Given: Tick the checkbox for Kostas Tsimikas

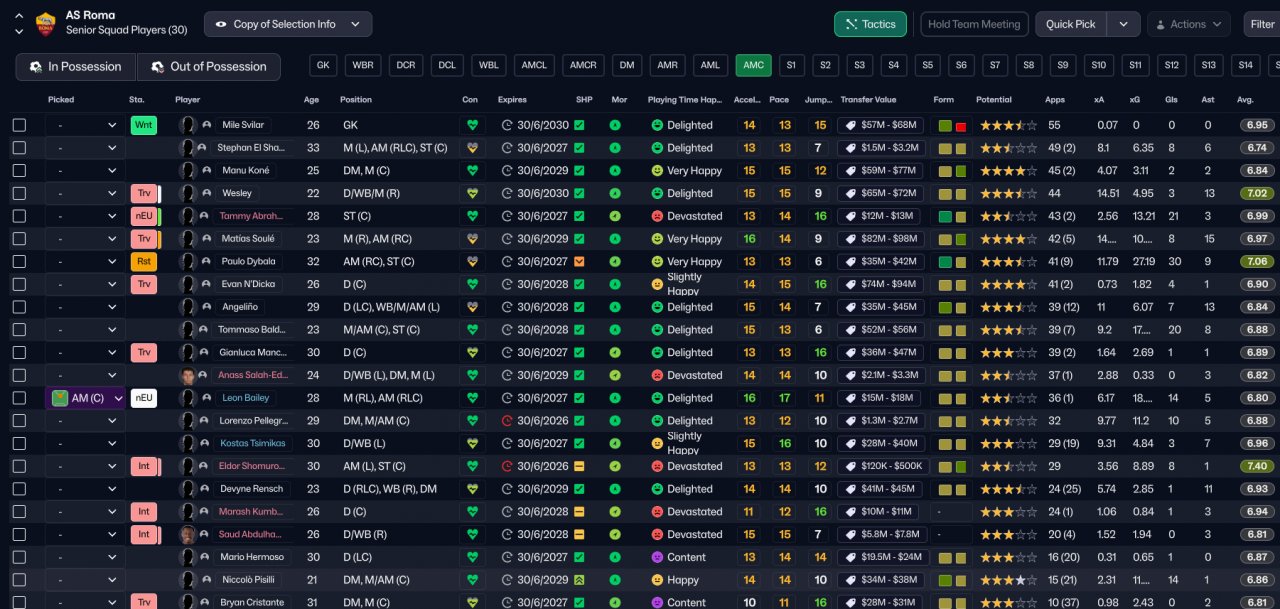Looking at the screenshot, I should pos(19,444).
